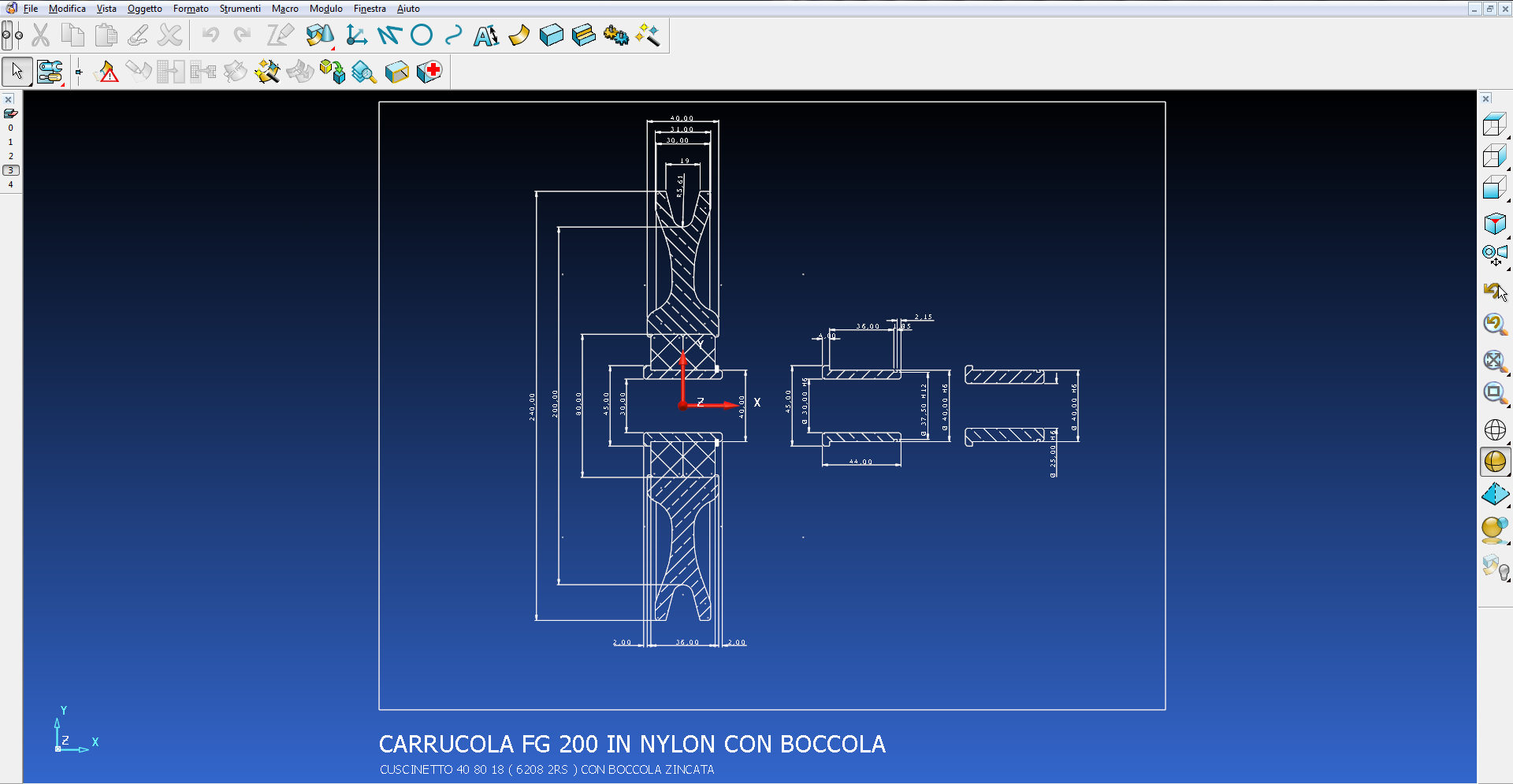This screenshot has height=784, width=1513.
Task: Close the right view toolbar
Action: [1486, 98]
